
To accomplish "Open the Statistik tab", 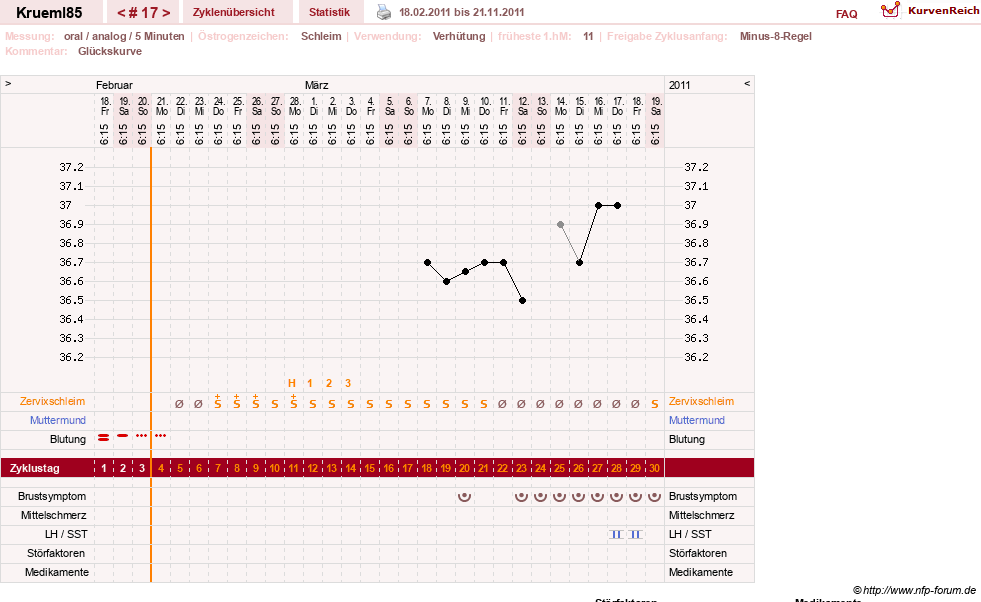I will (x=329, y=12).
